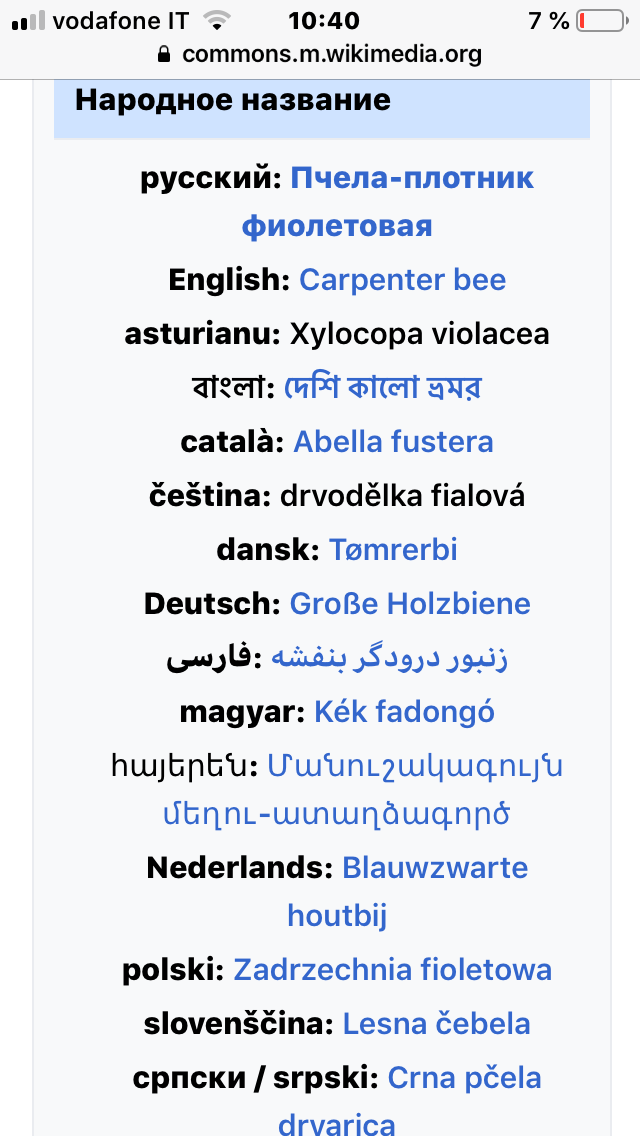This screenshot has width=640, height=1136.
Task: Tap the Народное название section header
Action: (233, 100)
